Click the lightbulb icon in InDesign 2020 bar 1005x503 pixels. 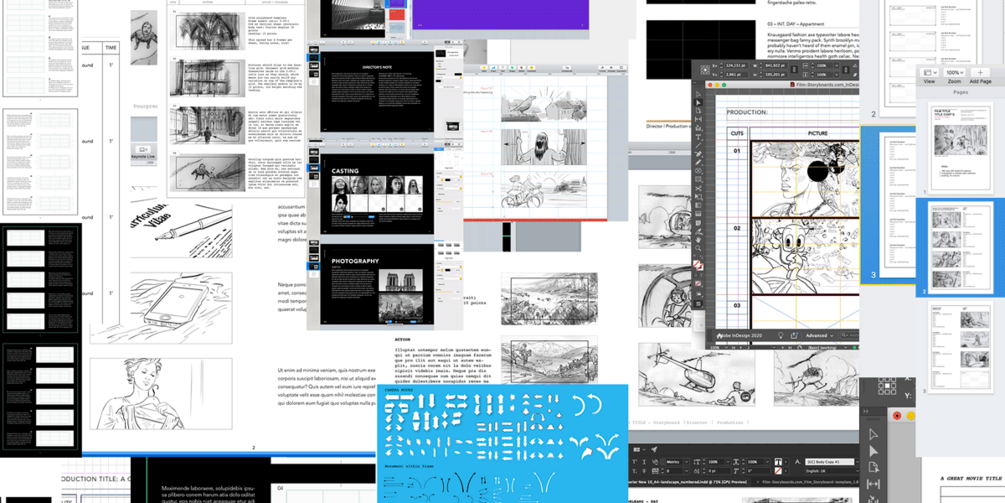781,335
